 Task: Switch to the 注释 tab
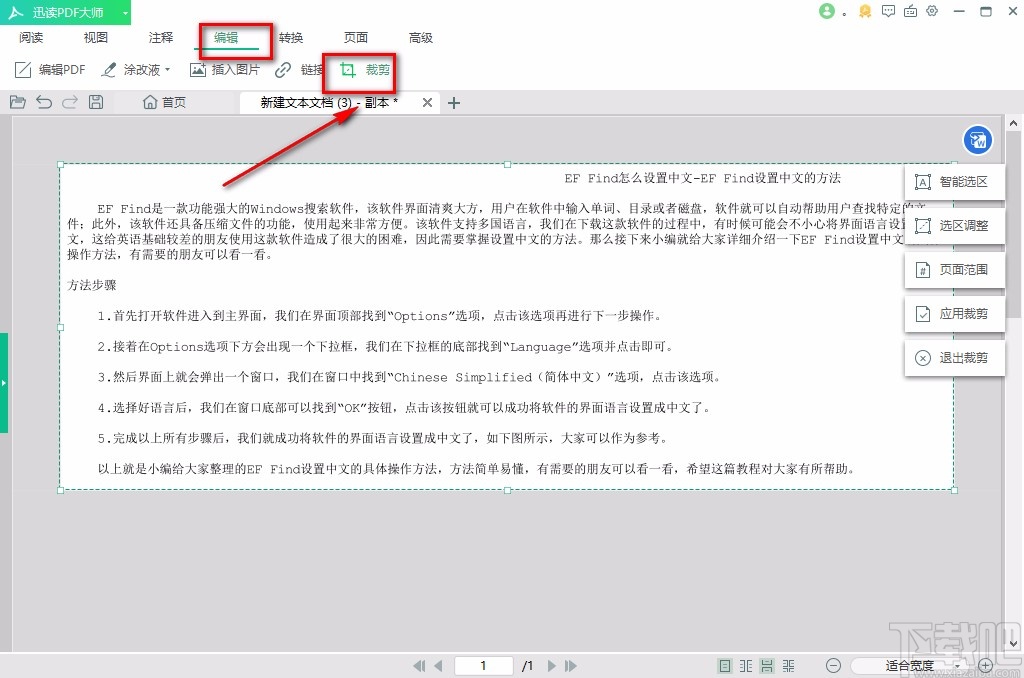tap(161, 38)
